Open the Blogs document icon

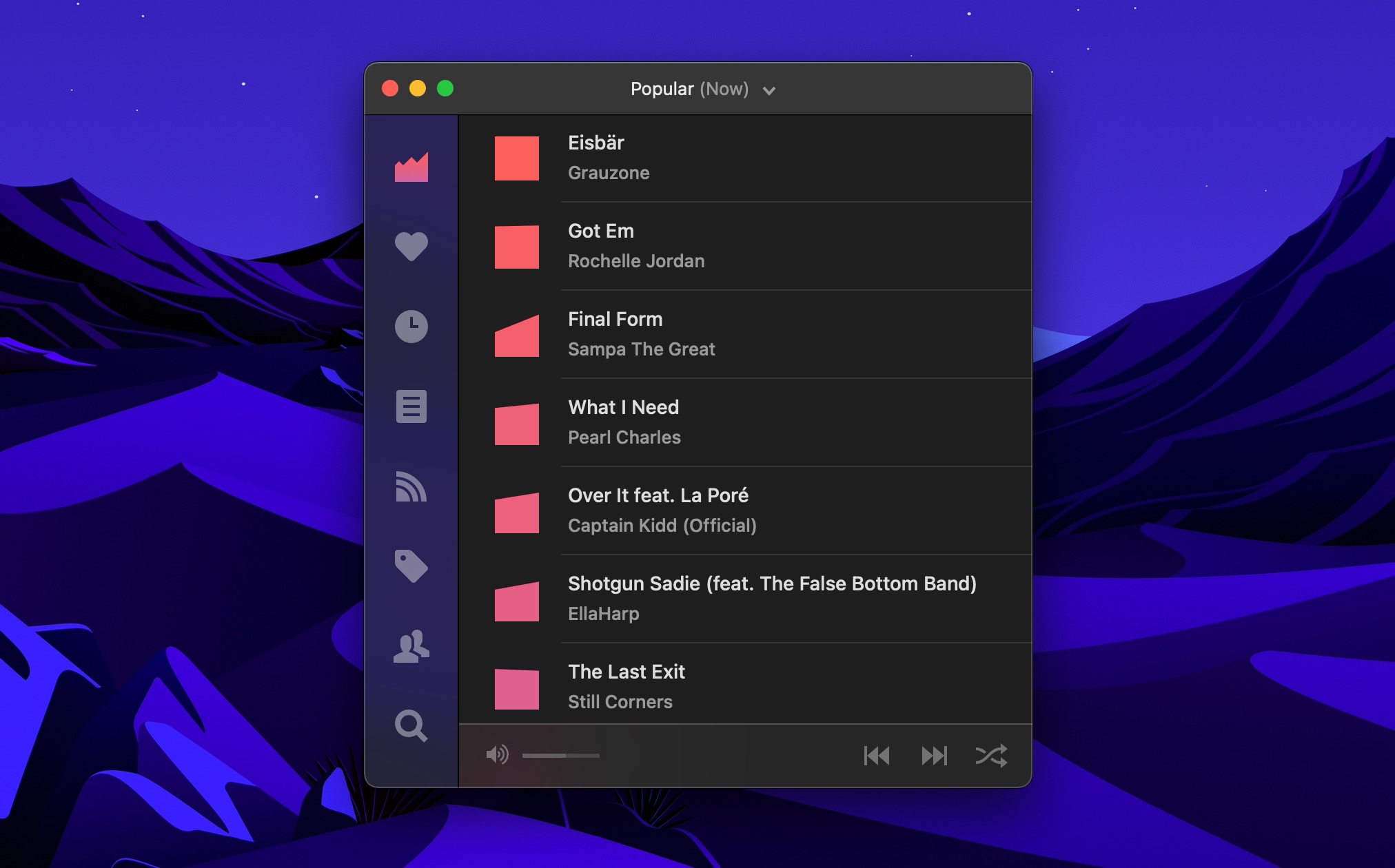(x=411, y=406)
